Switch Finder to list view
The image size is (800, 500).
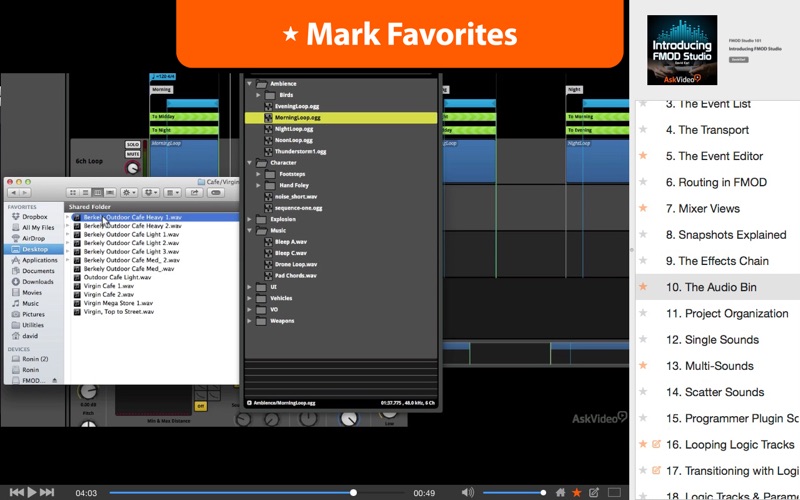point(85,193)
